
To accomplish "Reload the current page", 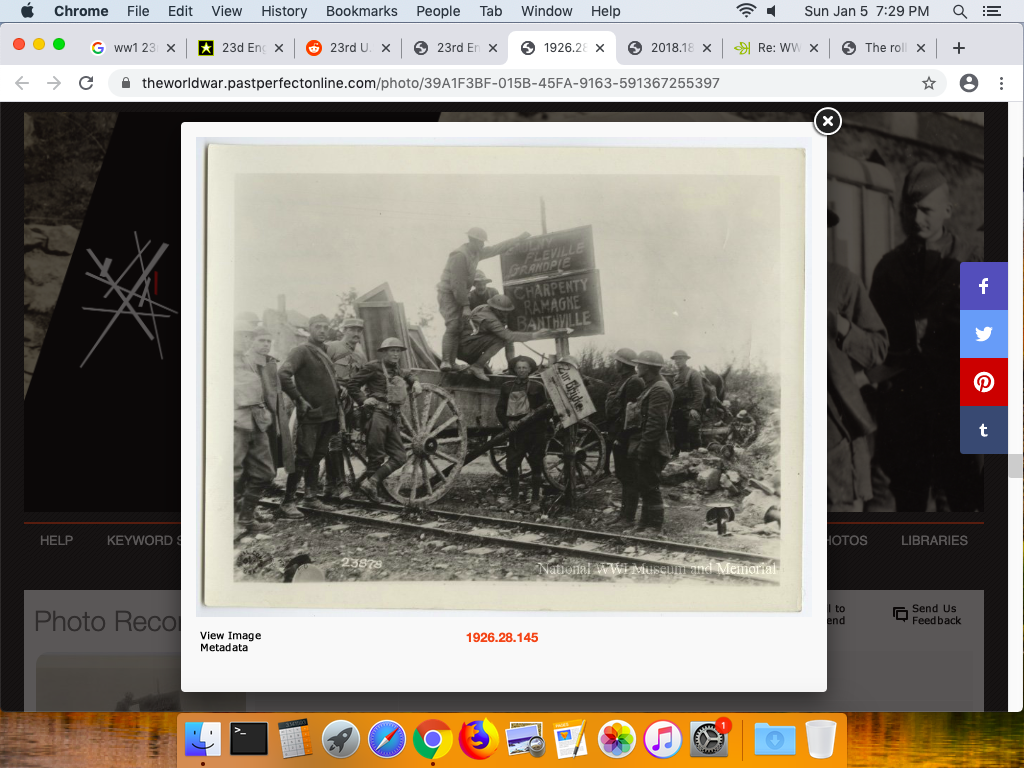I will tap(86, 83).
